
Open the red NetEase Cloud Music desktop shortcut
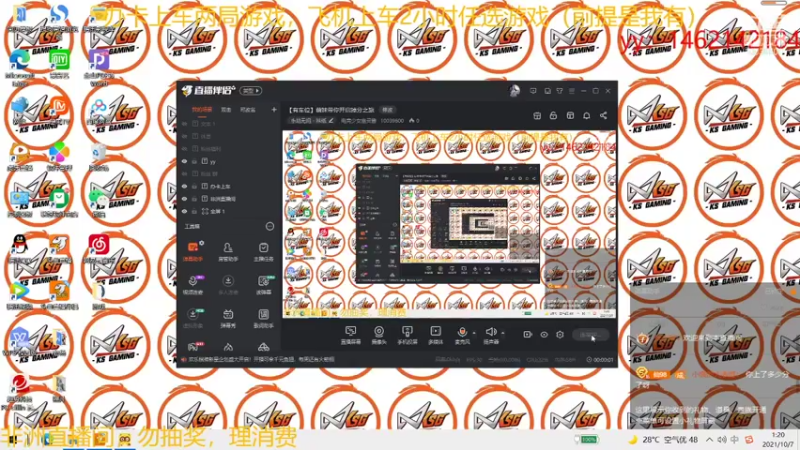click(99, 248)
